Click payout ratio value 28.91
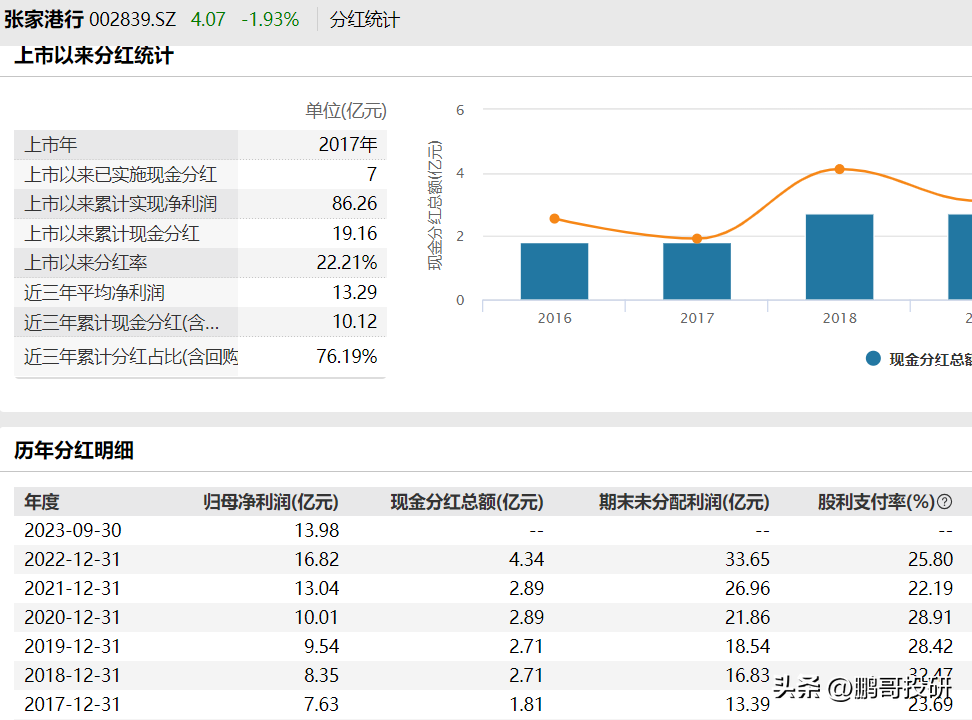972x720 pixels. point(930,617)
